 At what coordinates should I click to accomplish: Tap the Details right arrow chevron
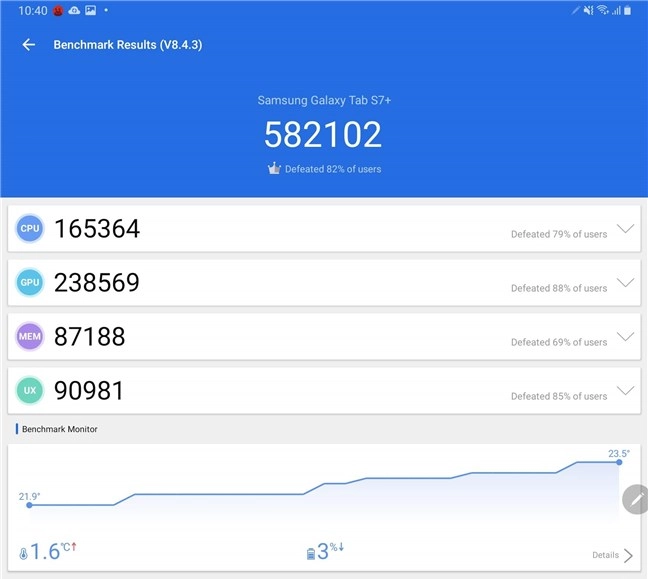pyautogui.click(x=628, y=555)
